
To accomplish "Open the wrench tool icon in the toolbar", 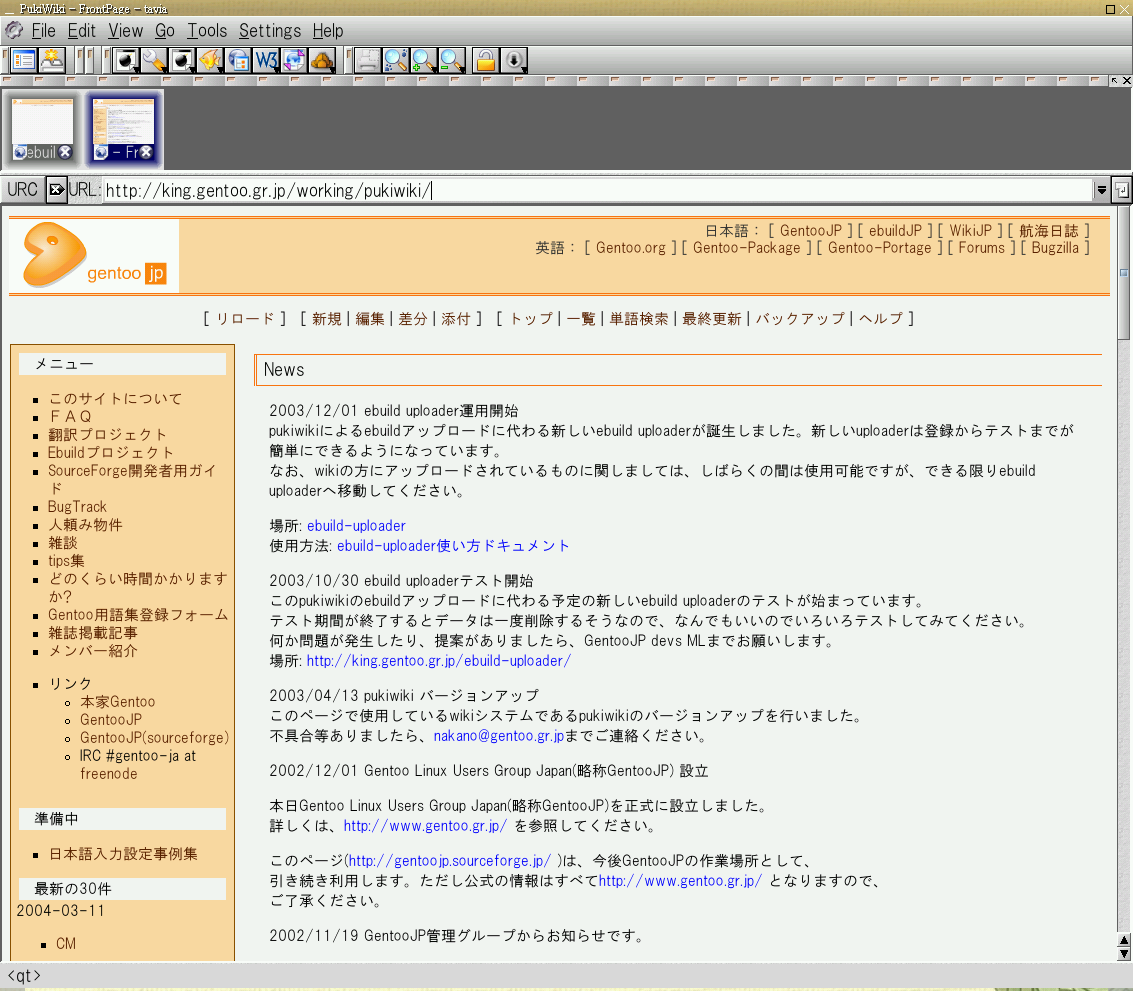I will [155, 61].
